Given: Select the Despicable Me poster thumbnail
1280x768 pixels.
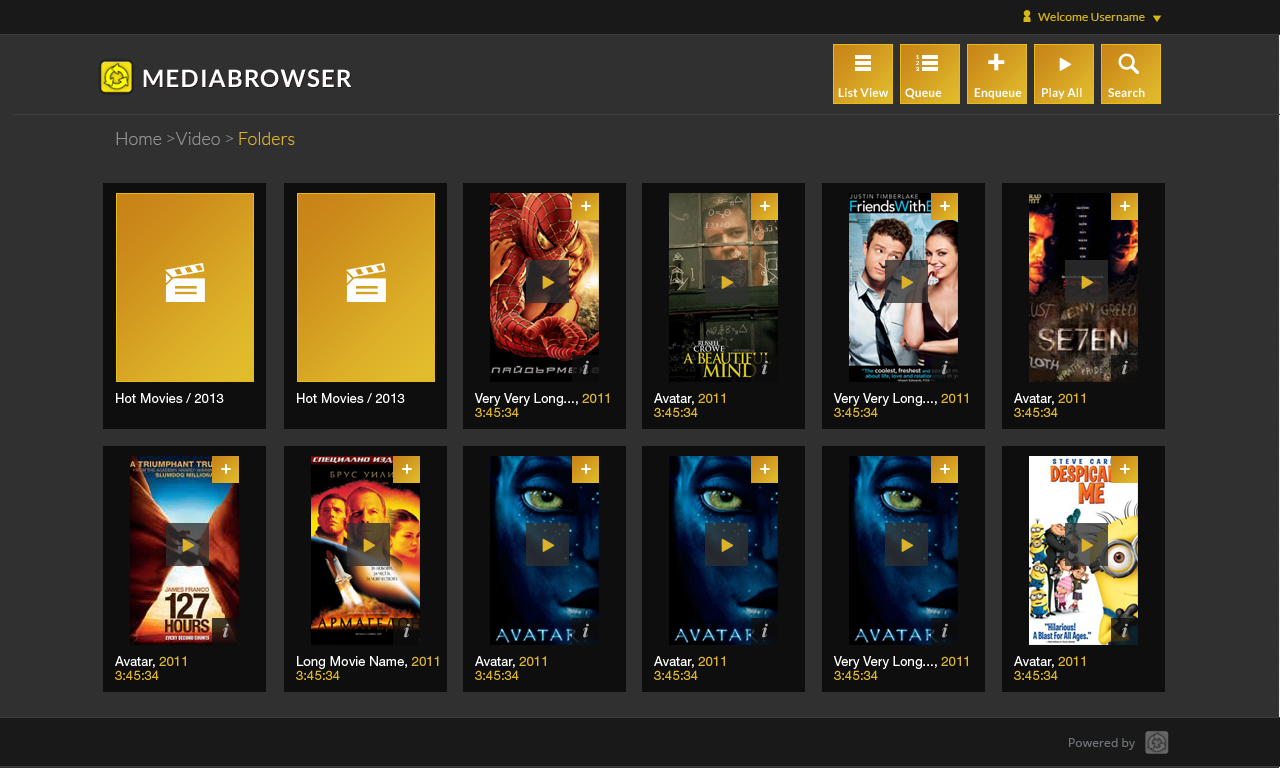Looking at the screenshot, I should [x=1083, y=550].
